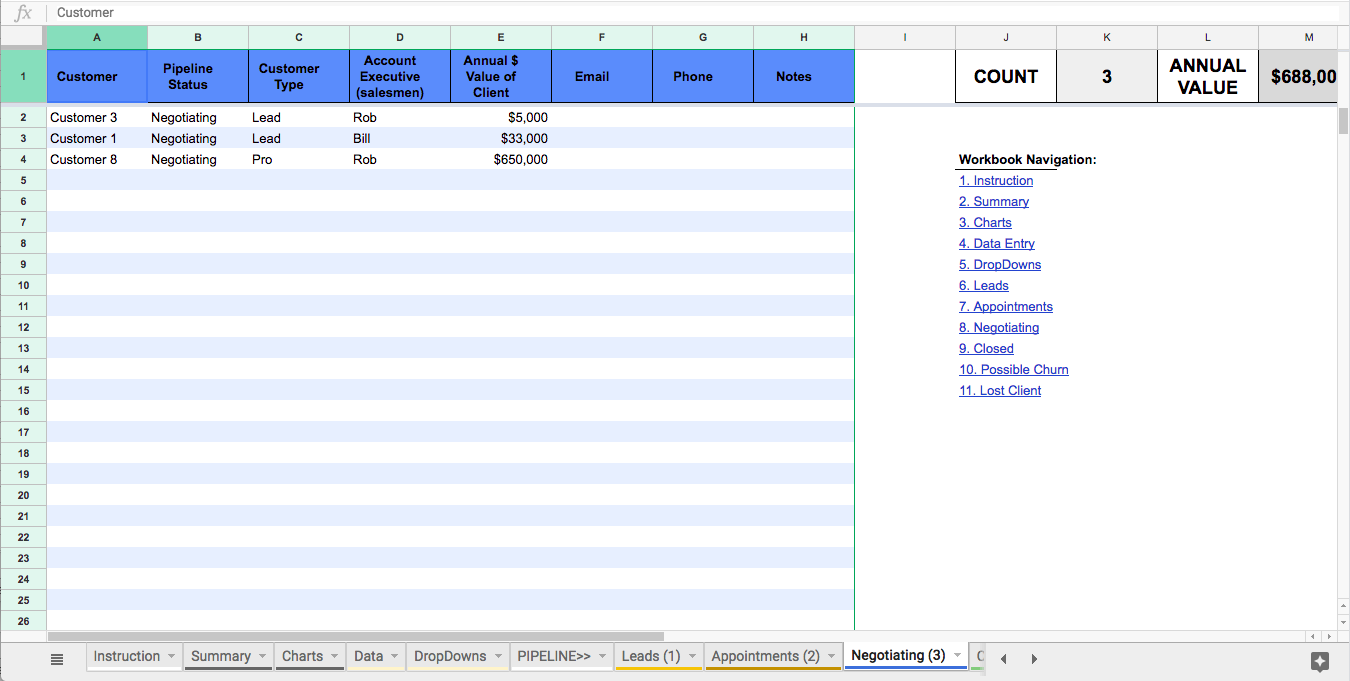Follow the 7. Appointments navigation link

pos(1006,307)
